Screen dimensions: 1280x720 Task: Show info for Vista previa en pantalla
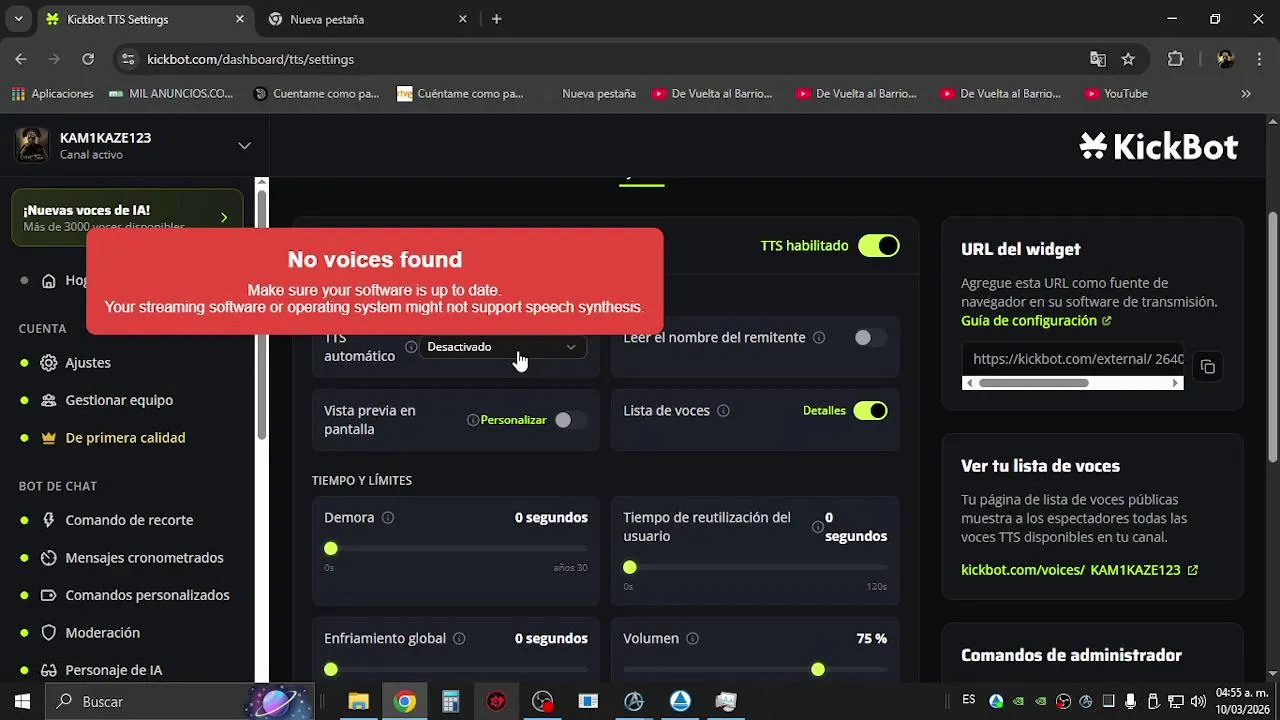pyautogui.click(x=473, y=420)
